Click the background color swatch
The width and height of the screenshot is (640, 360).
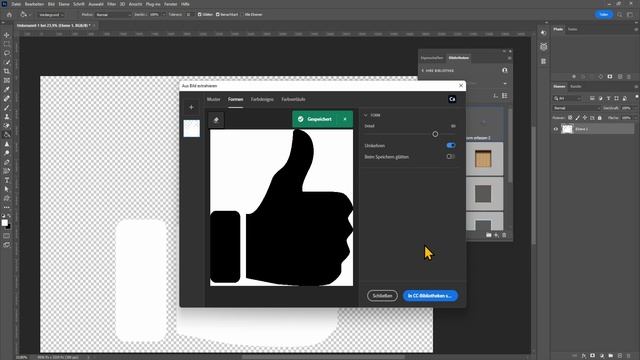click(x=9, y=226)
